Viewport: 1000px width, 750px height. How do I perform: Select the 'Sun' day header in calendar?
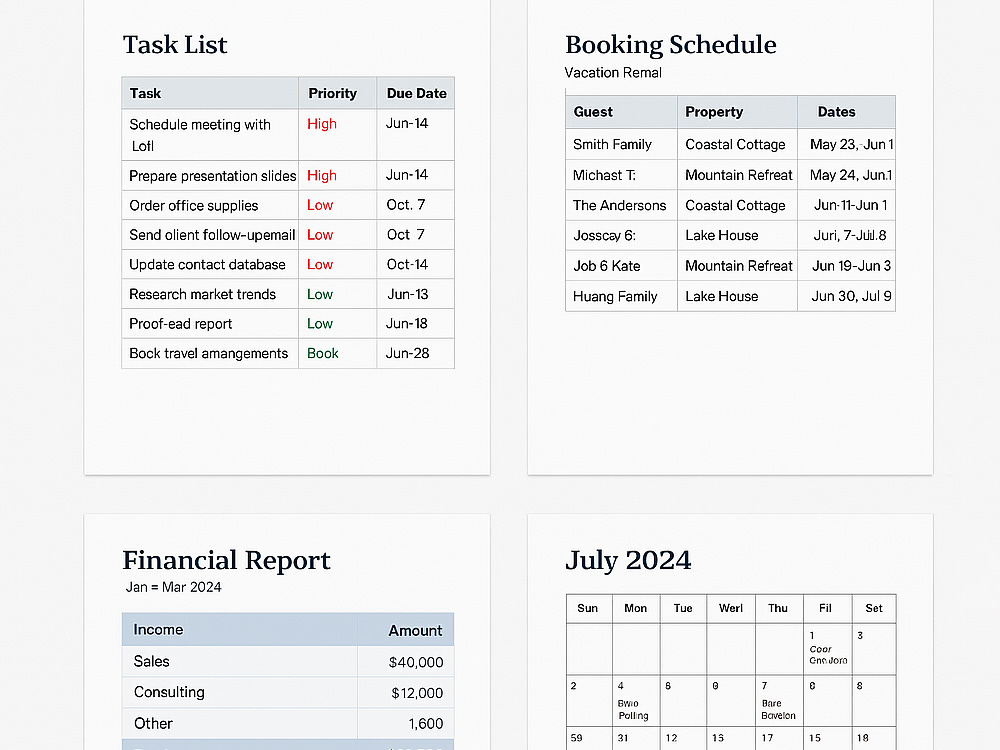tap(587, 608)
